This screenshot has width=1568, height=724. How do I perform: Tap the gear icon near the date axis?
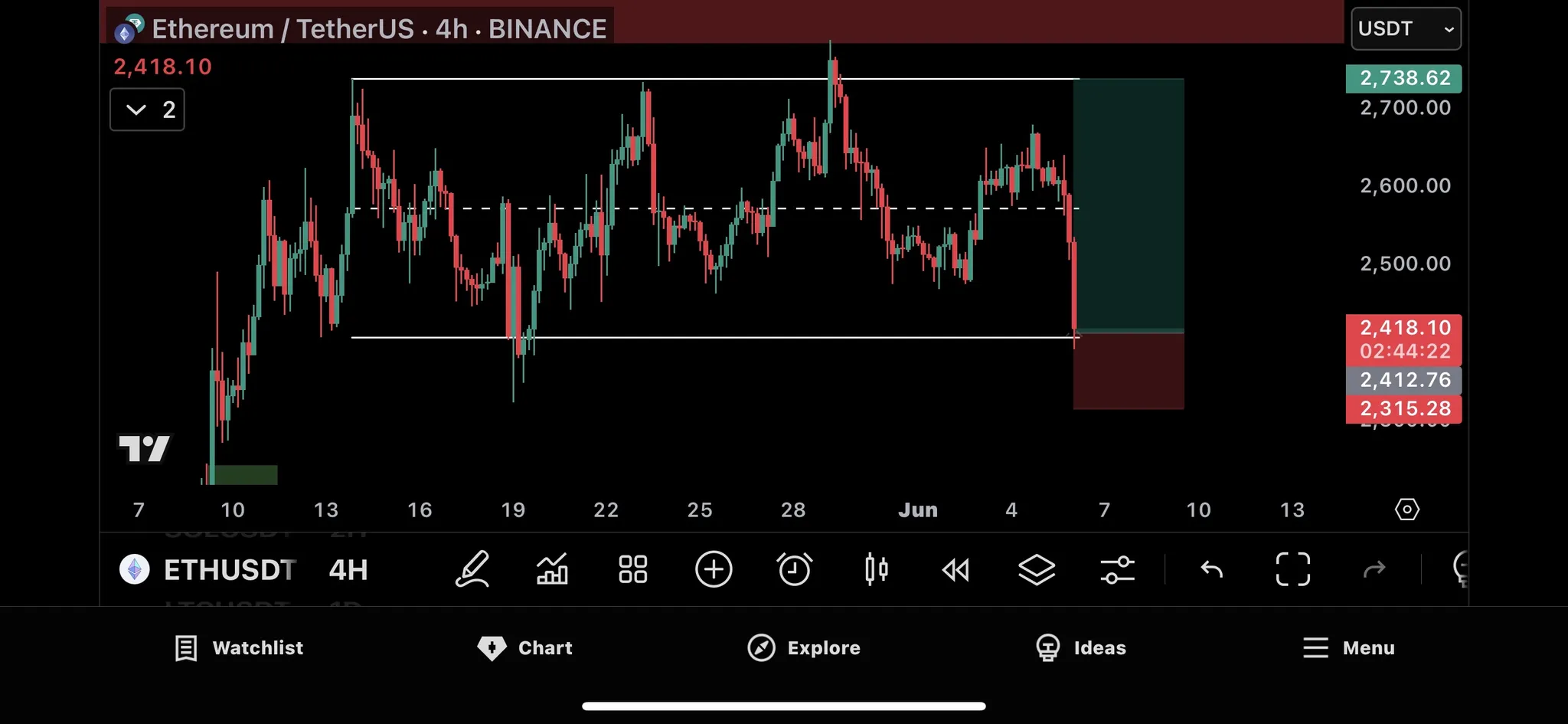(1409, 509)
